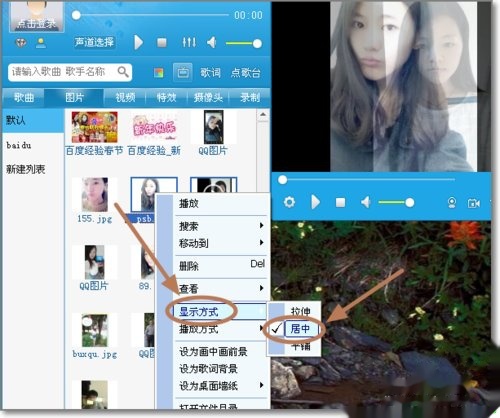The width and height of the screenshot is (500, 418).
Task: Expand the 播放方式 submenu
Action: click(221, 329)
